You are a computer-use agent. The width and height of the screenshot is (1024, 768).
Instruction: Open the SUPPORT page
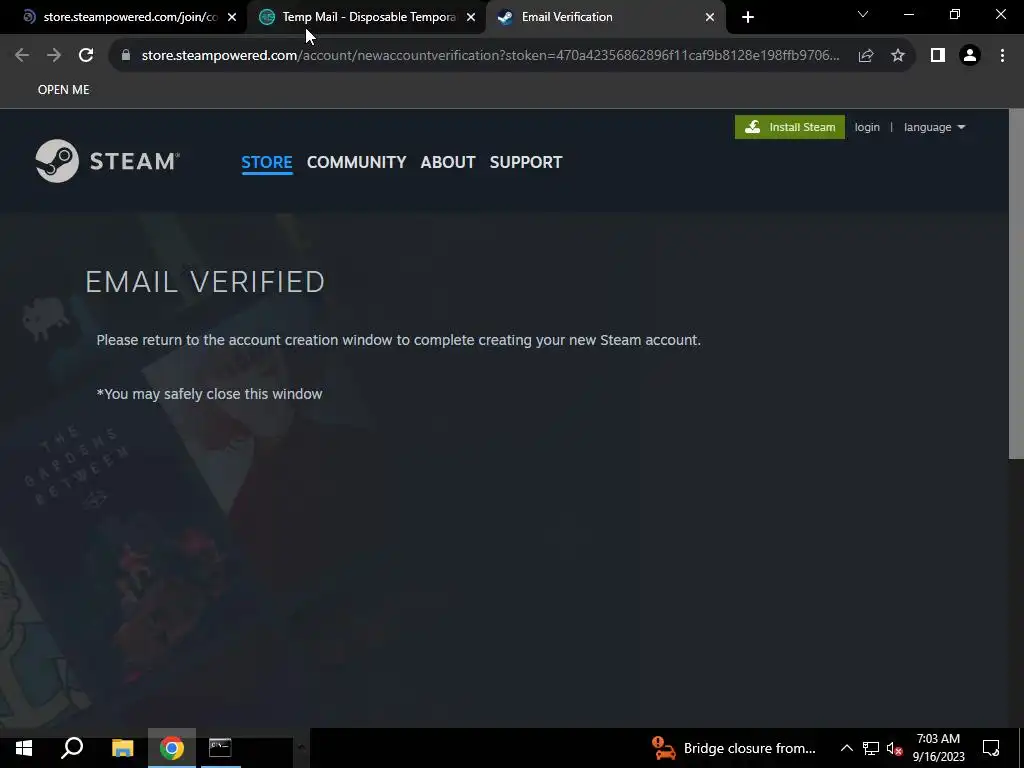point(526,162)
